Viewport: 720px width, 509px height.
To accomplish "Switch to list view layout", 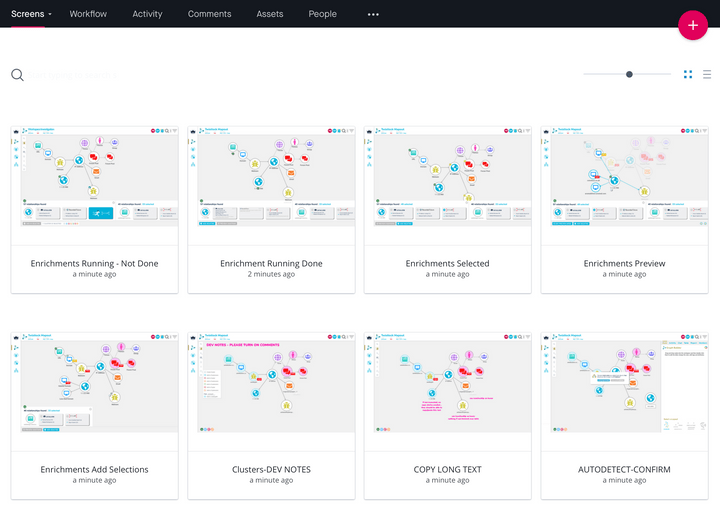I will [x=707, y=74].
